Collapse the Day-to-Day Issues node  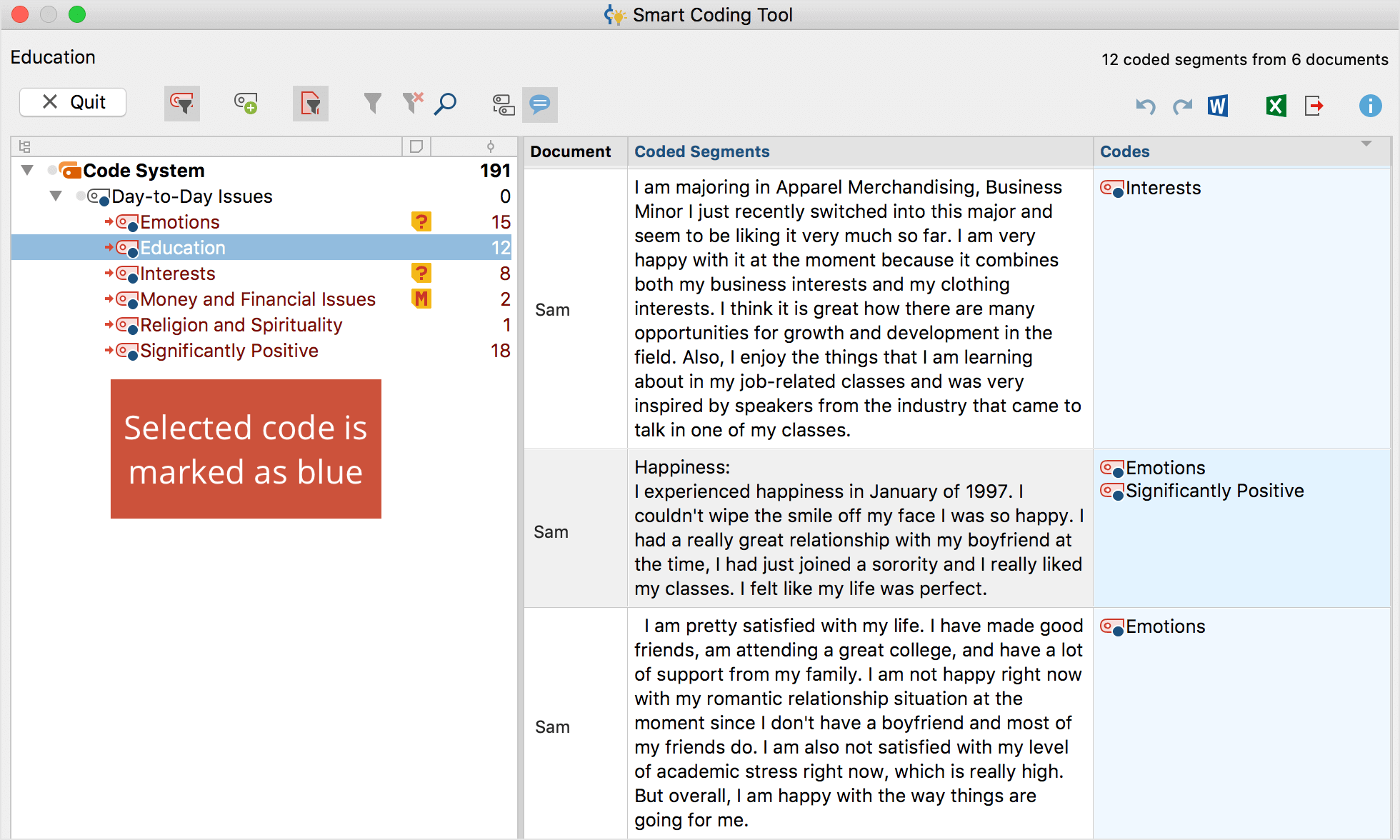56,196
